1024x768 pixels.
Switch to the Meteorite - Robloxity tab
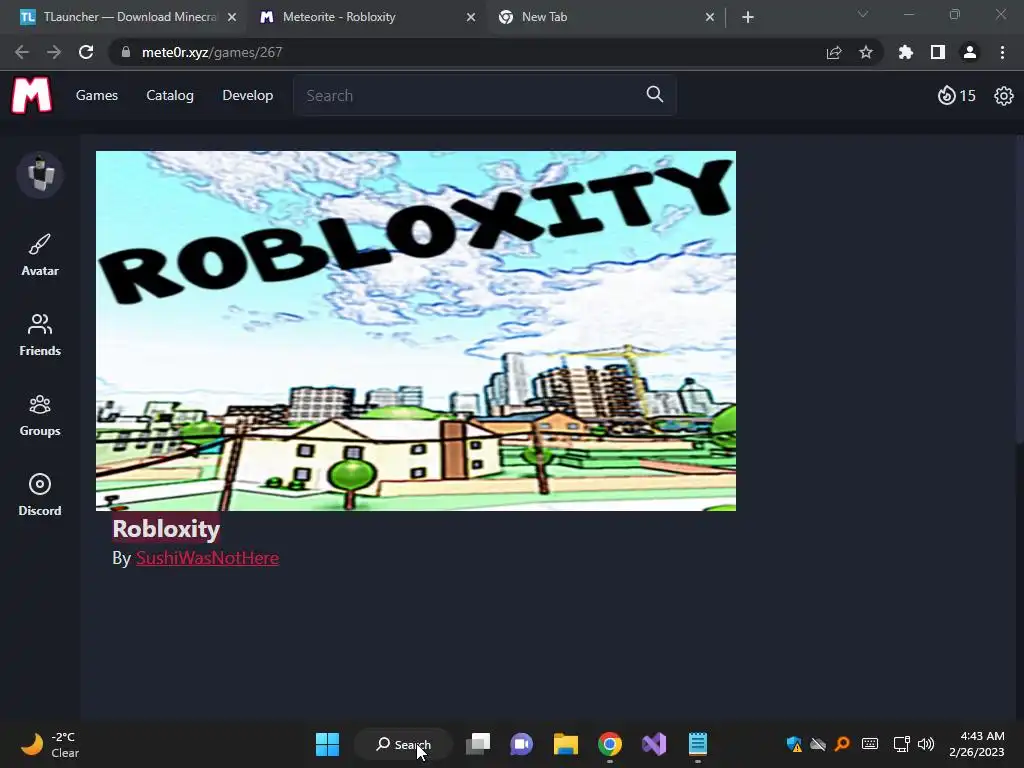coord(366,17)
